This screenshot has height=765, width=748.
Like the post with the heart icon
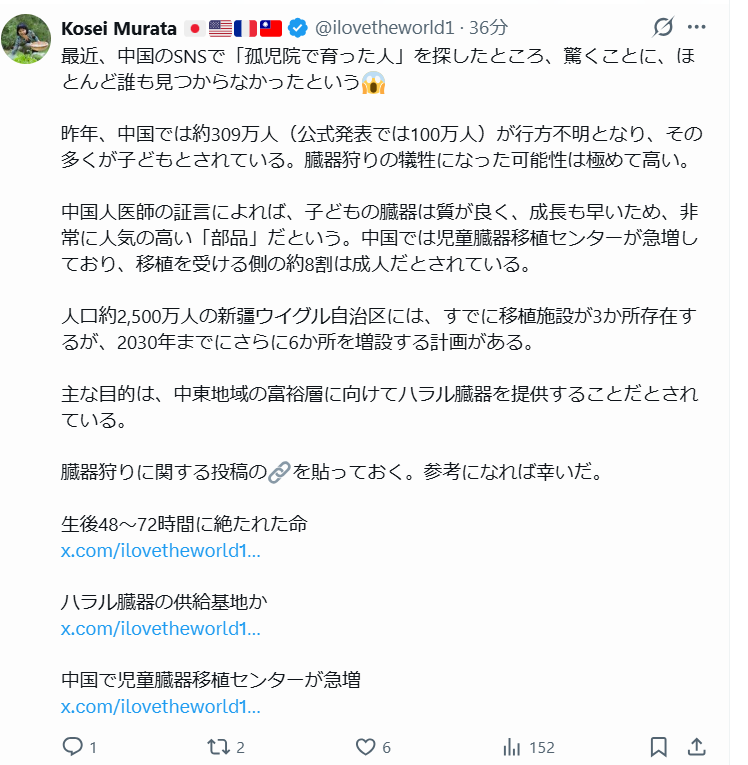365,747
